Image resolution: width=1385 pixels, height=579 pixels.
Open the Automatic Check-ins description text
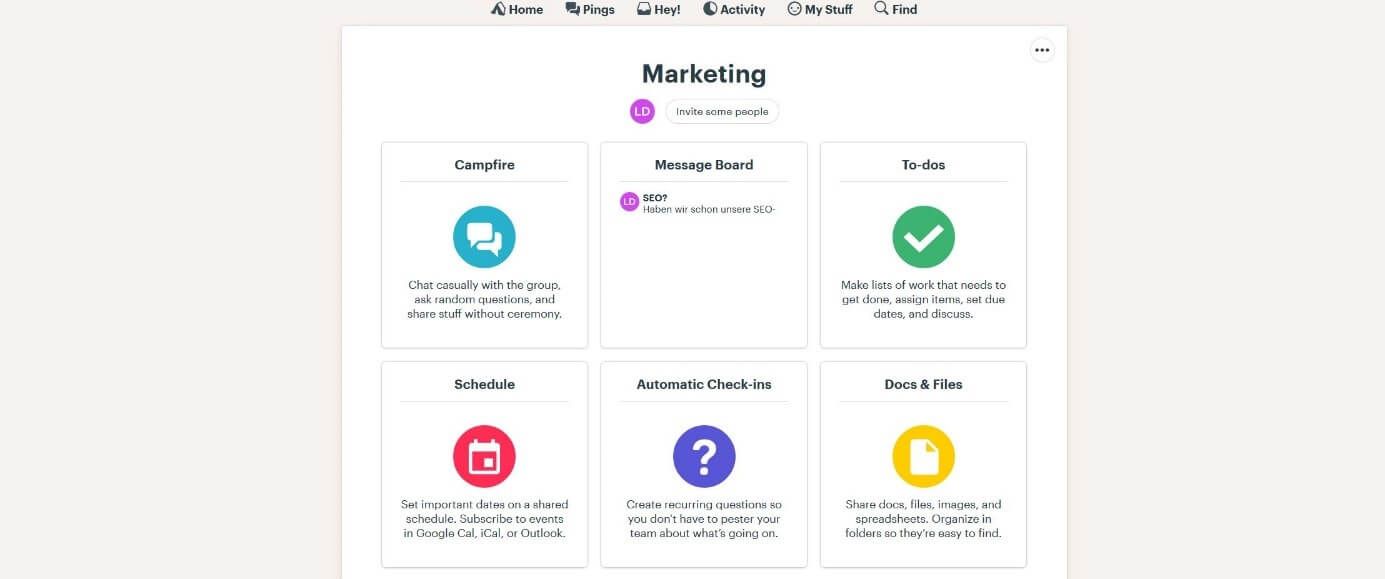click(x=704, y=519)
